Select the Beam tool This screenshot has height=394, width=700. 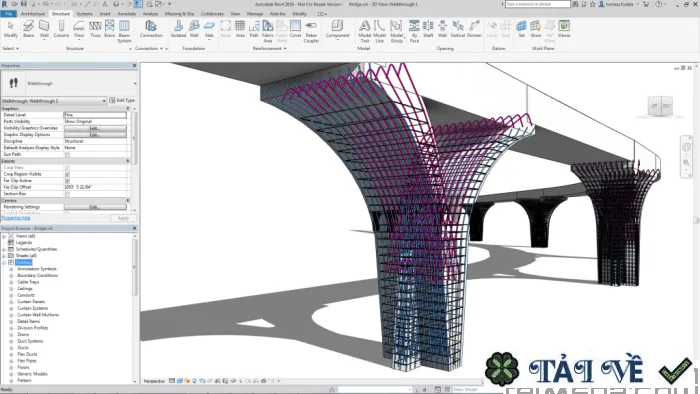[29, 29]
